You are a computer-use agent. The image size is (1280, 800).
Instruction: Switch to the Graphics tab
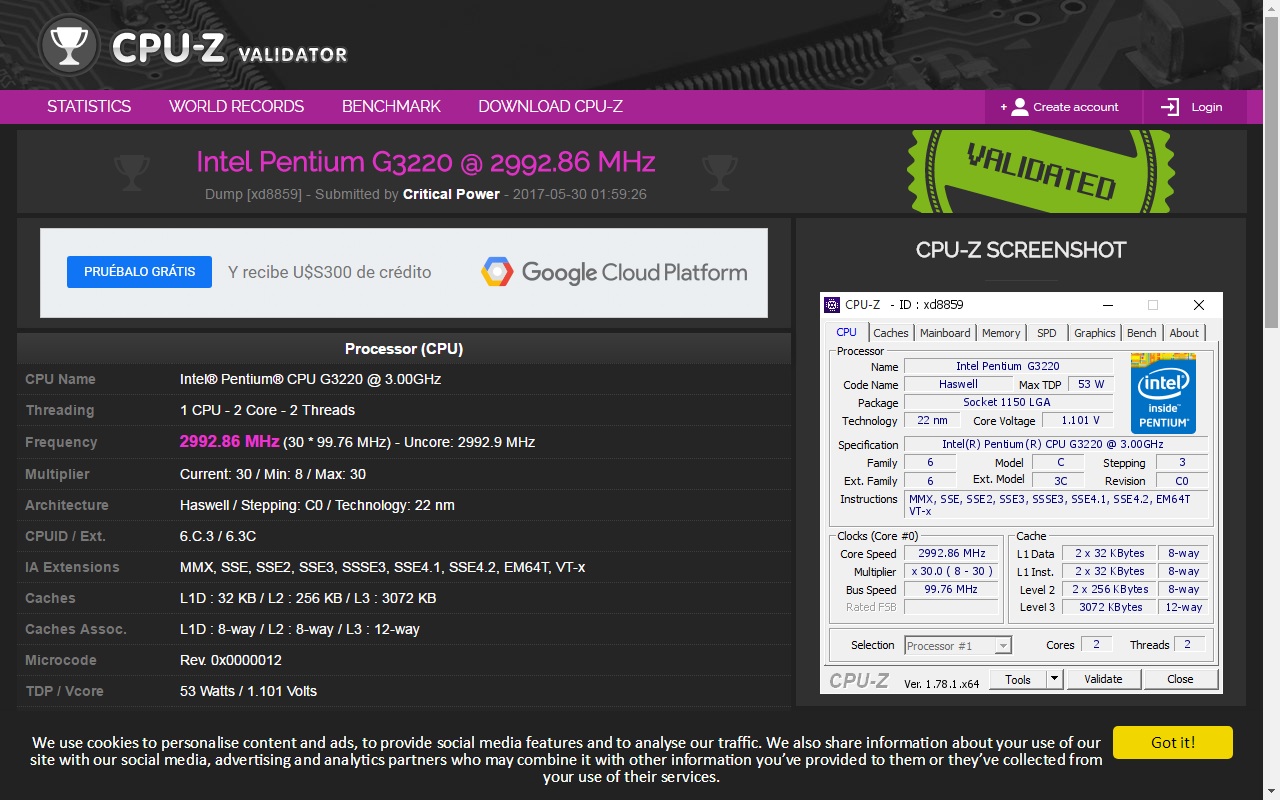click(x=1094, y=333)
